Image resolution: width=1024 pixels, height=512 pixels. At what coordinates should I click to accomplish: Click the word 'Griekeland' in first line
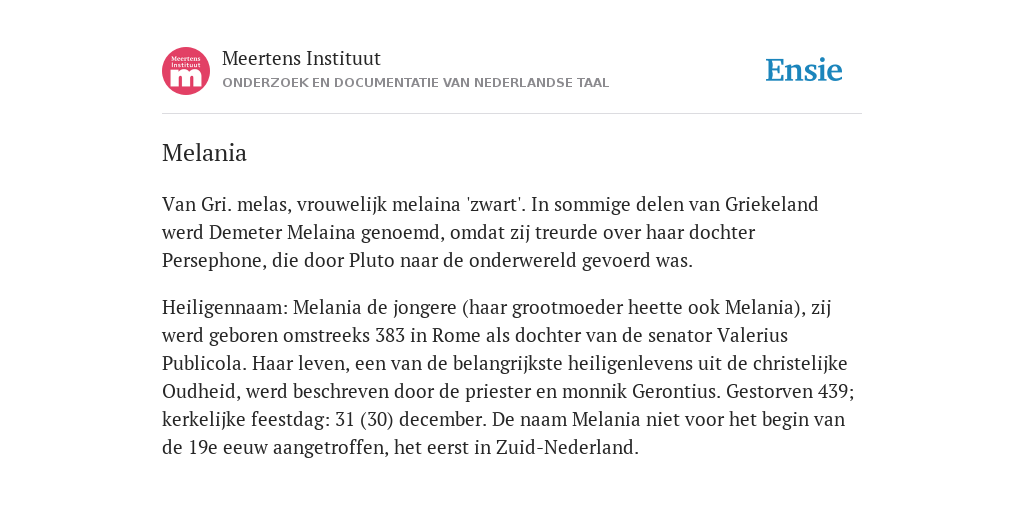point(772,204)
